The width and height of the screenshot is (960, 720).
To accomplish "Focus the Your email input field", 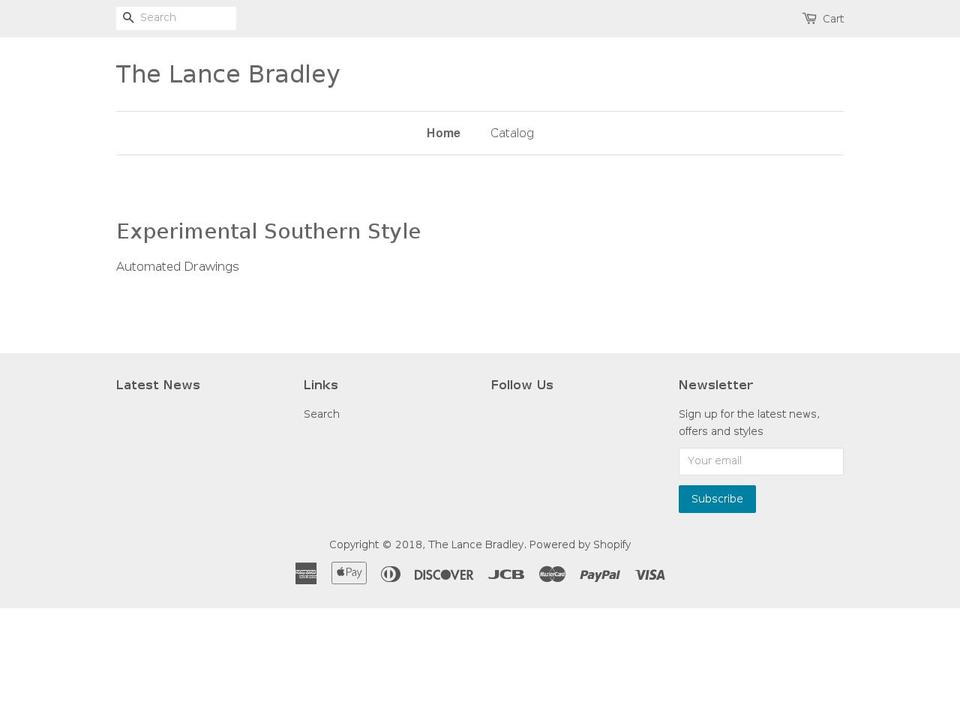I will [761, 461].
